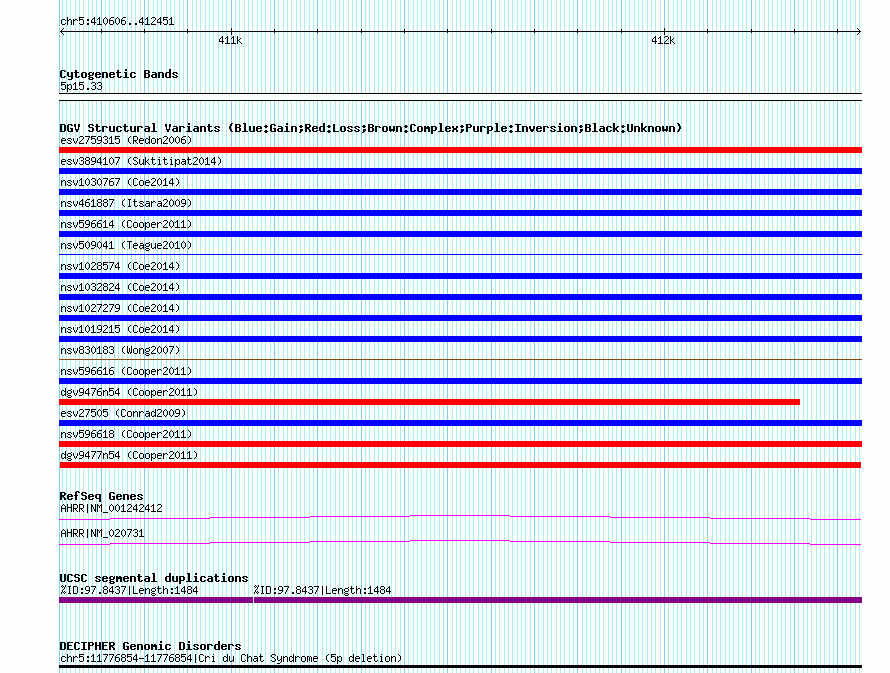
Task: Open variant nsv1032824 (Coe2014) label
Action: pyautogui.click(x=120, y=287)
